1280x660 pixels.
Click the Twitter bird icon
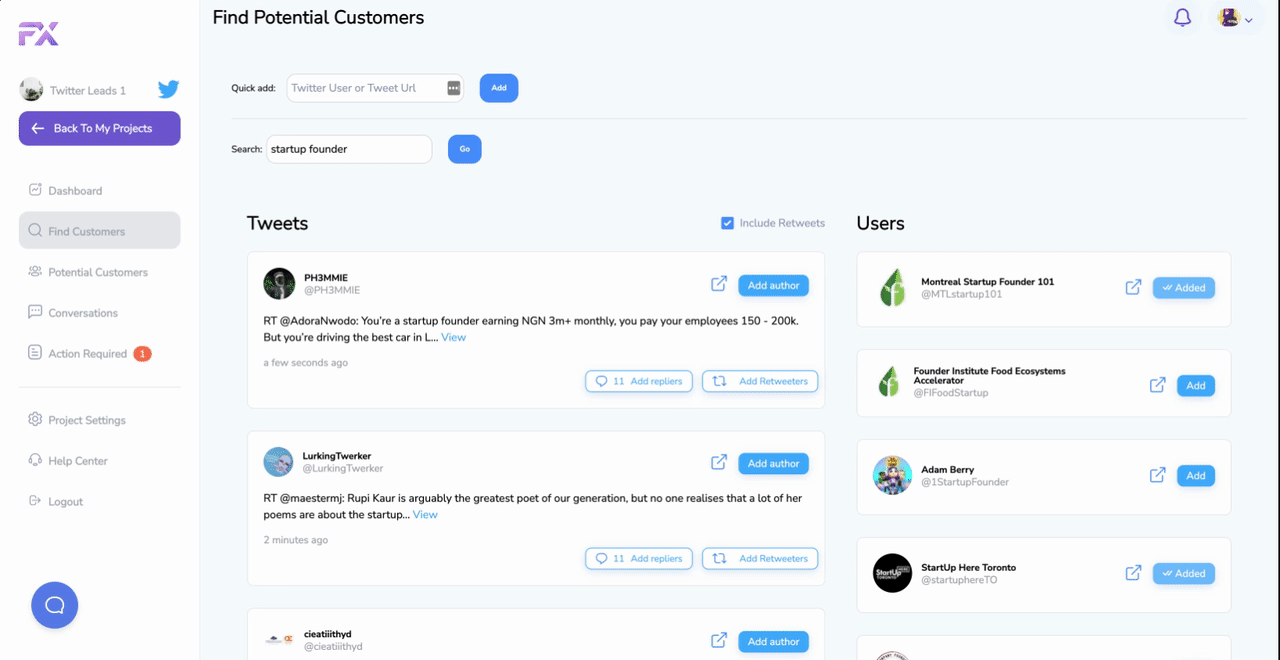pyautogui.click(x=168, y=90)
